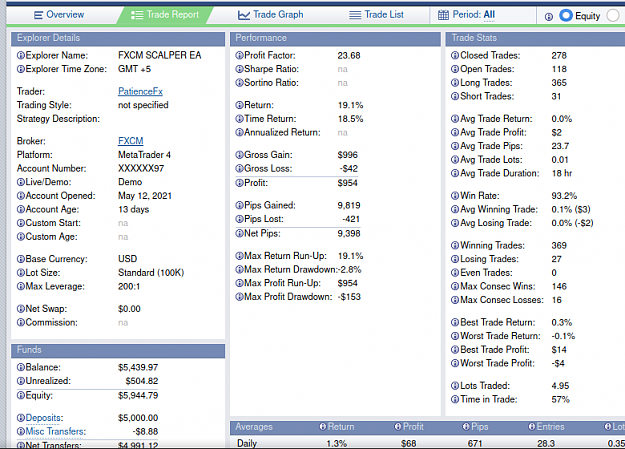625x449 pixels.
Task: Click info icon beside Avg Trade Pips
Action: (455, 146)
